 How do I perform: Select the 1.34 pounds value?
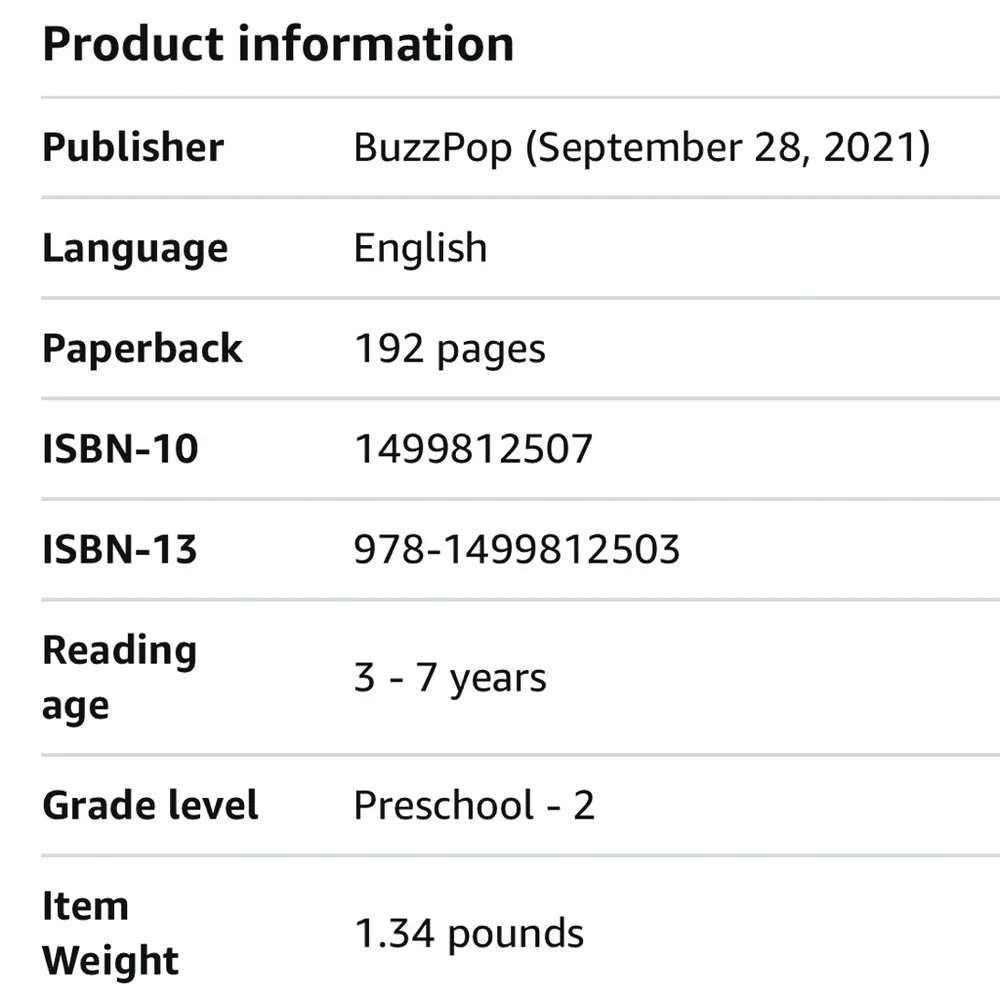coord(469,934)
